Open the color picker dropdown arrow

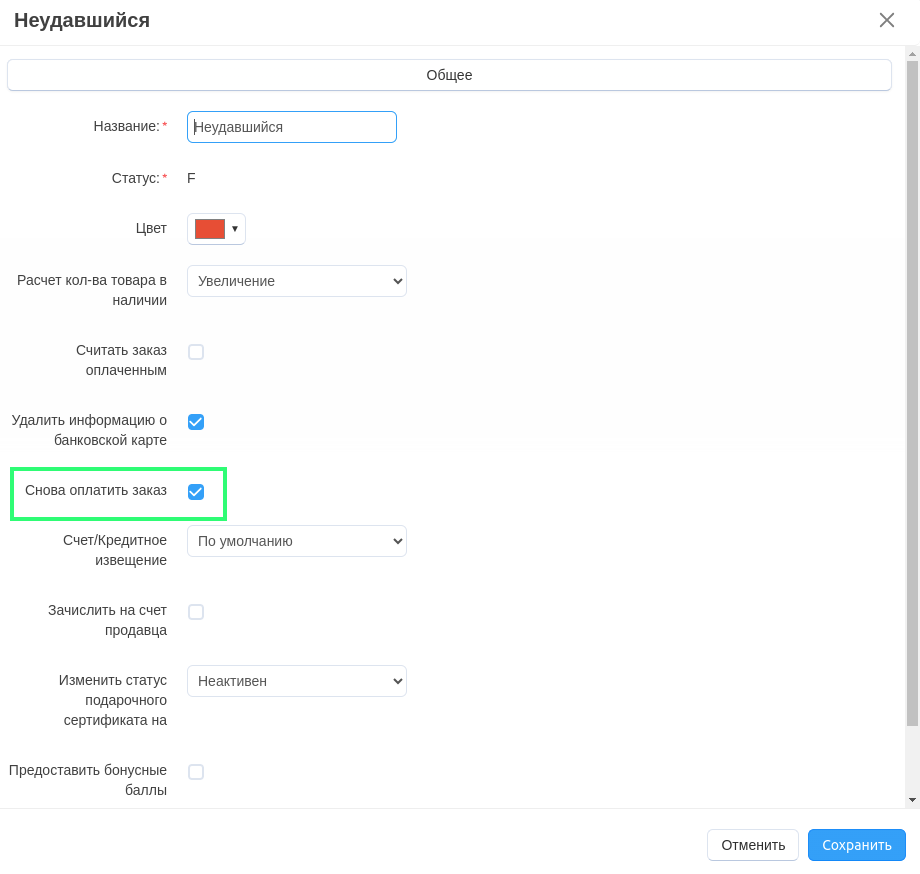tap(235, 229)
